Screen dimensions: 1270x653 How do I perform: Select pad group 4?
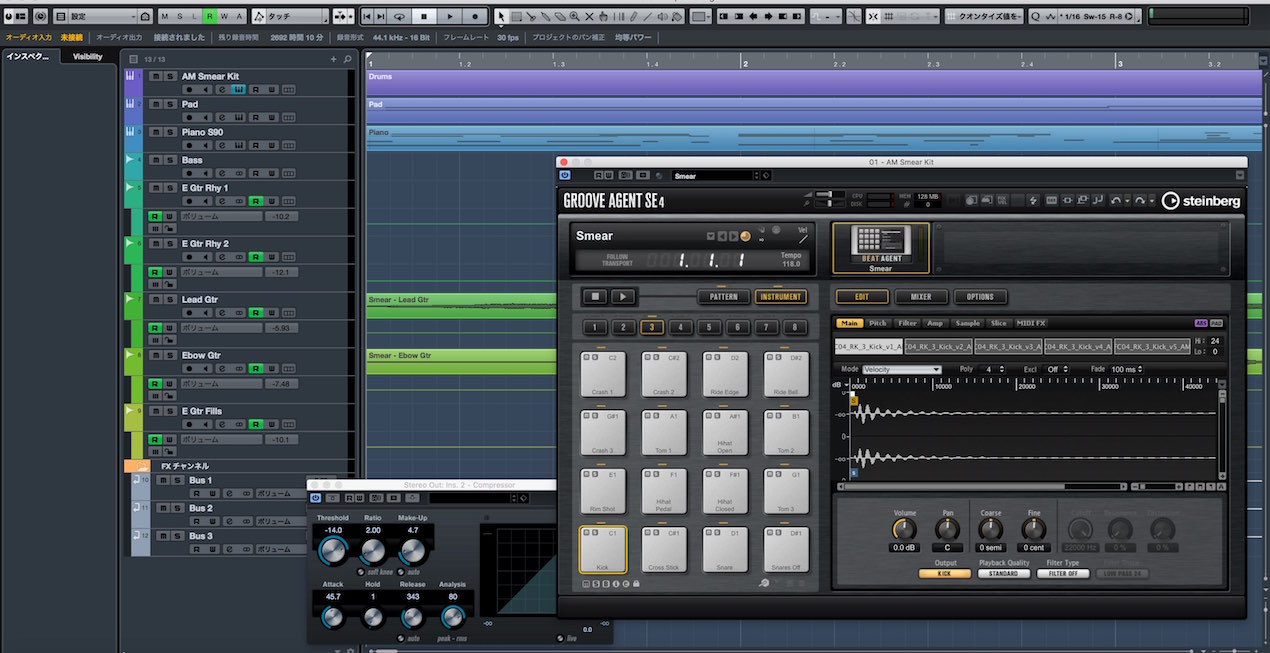click(680, 327)
